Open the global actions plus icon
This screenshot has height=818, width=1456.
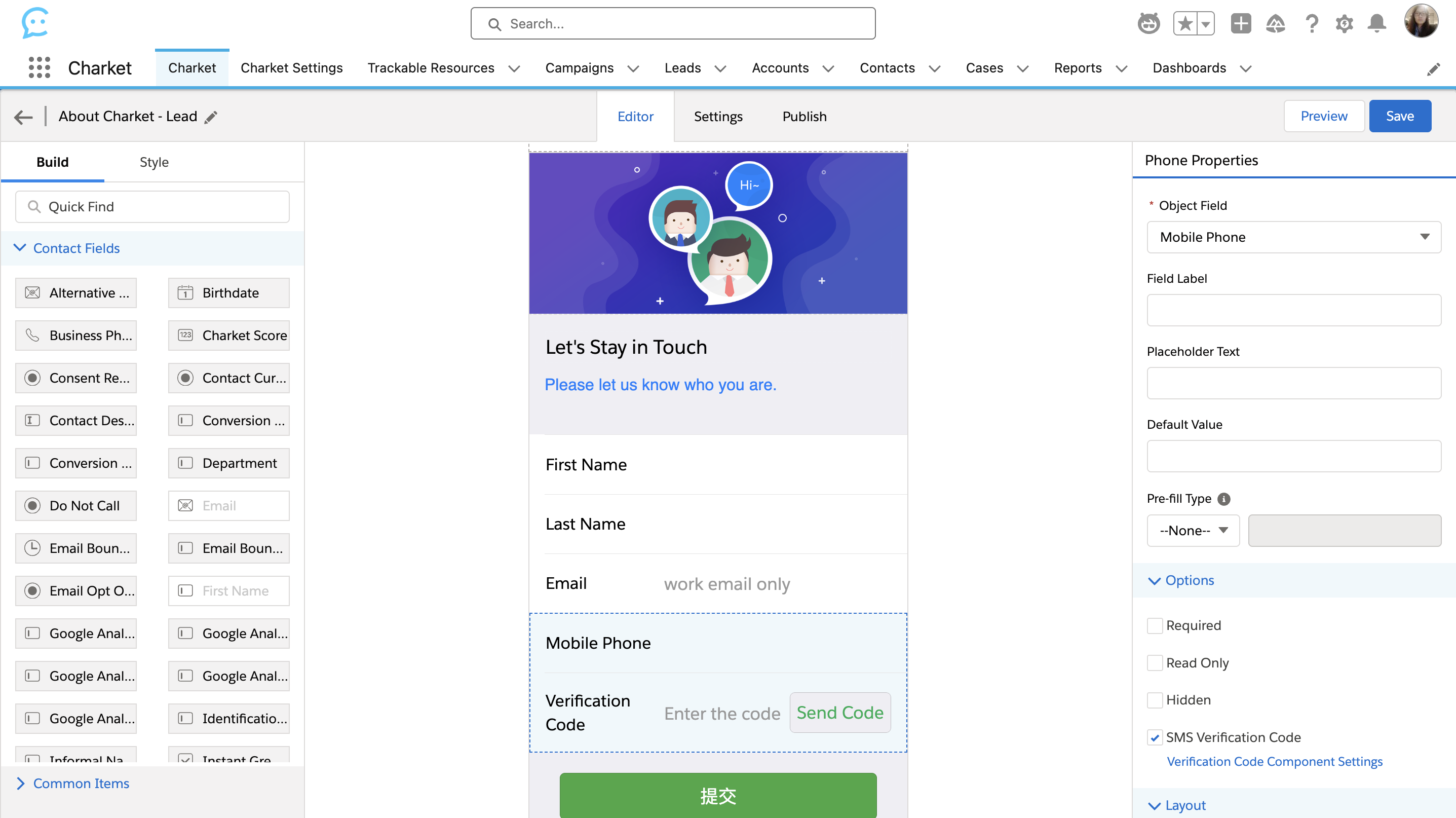click(1241, 24)
